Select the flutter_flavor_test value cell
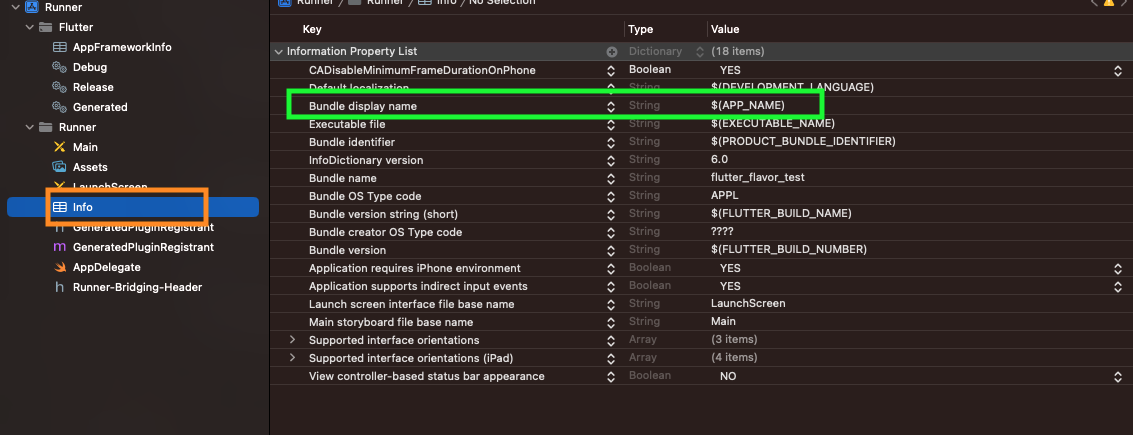 [758, 178]
